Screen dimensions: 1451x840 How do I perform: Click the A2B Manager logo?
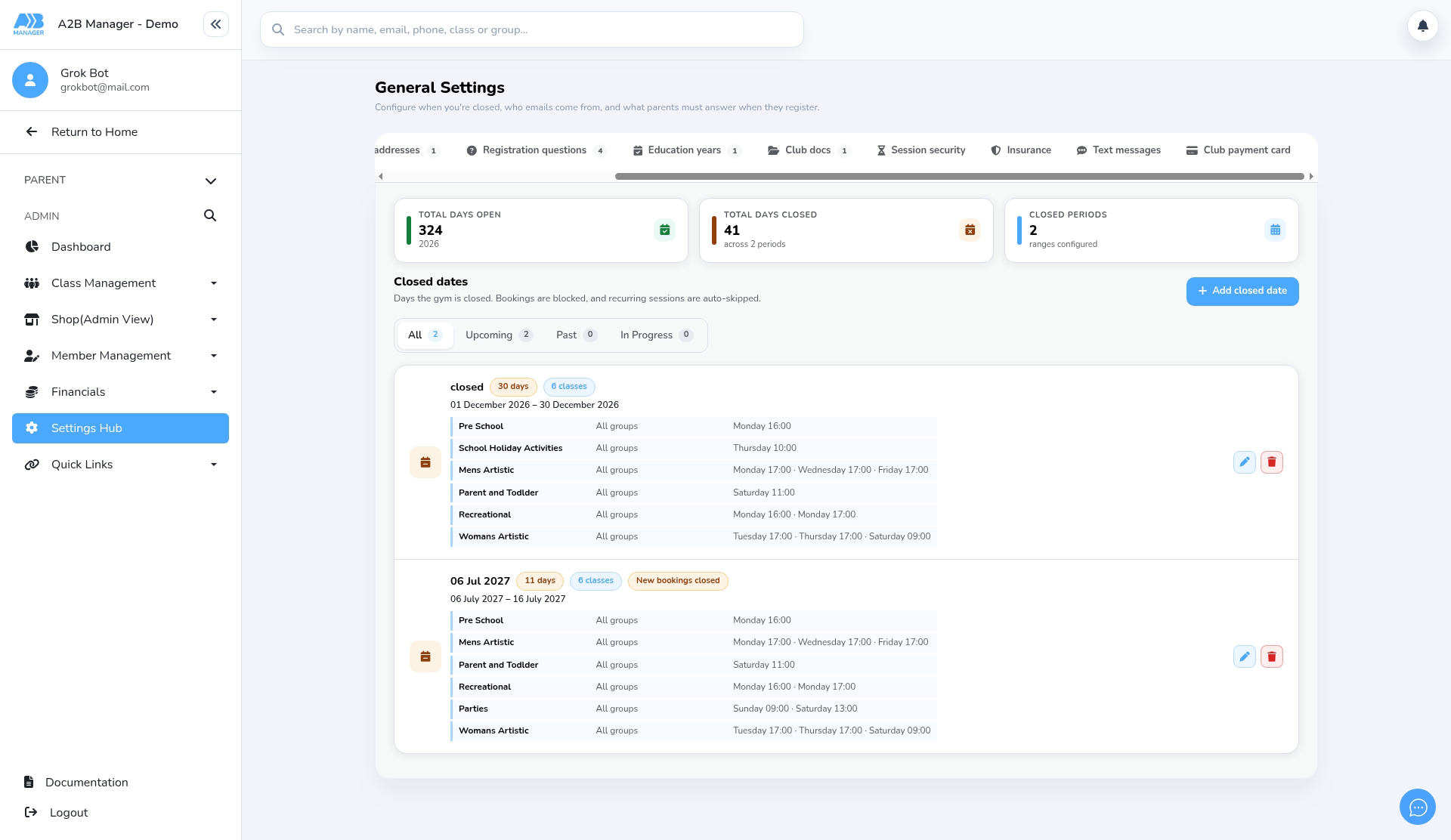(x=29, y=24)
